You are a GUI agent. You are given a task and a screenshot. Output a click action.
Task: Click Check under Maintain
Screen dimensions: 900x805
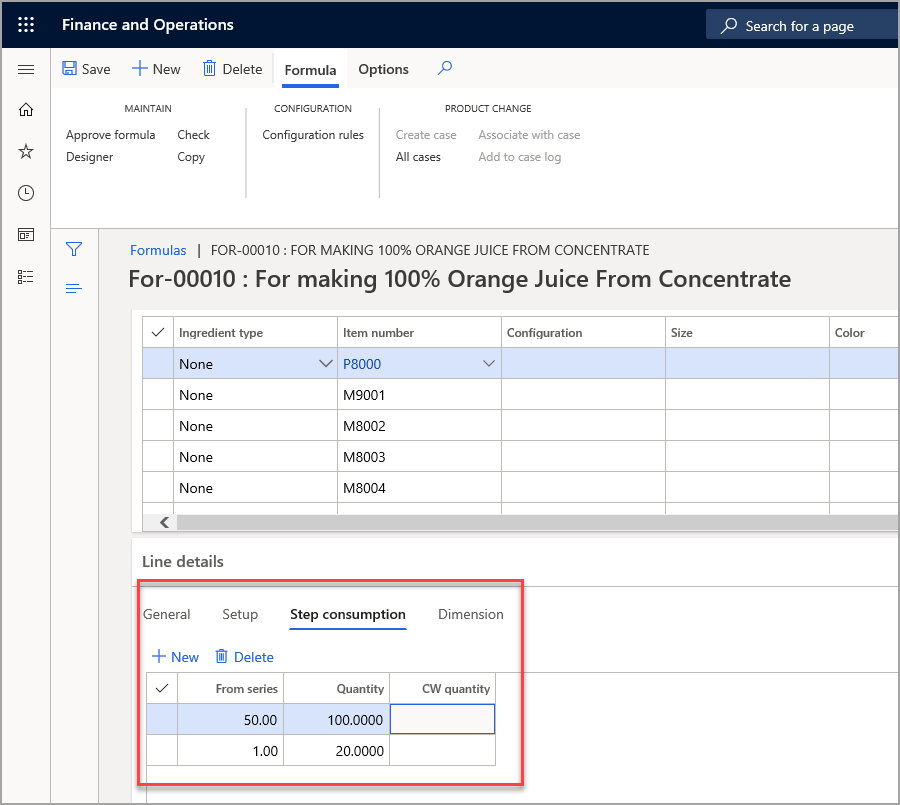pyautogui.click(x=193, y=135)
